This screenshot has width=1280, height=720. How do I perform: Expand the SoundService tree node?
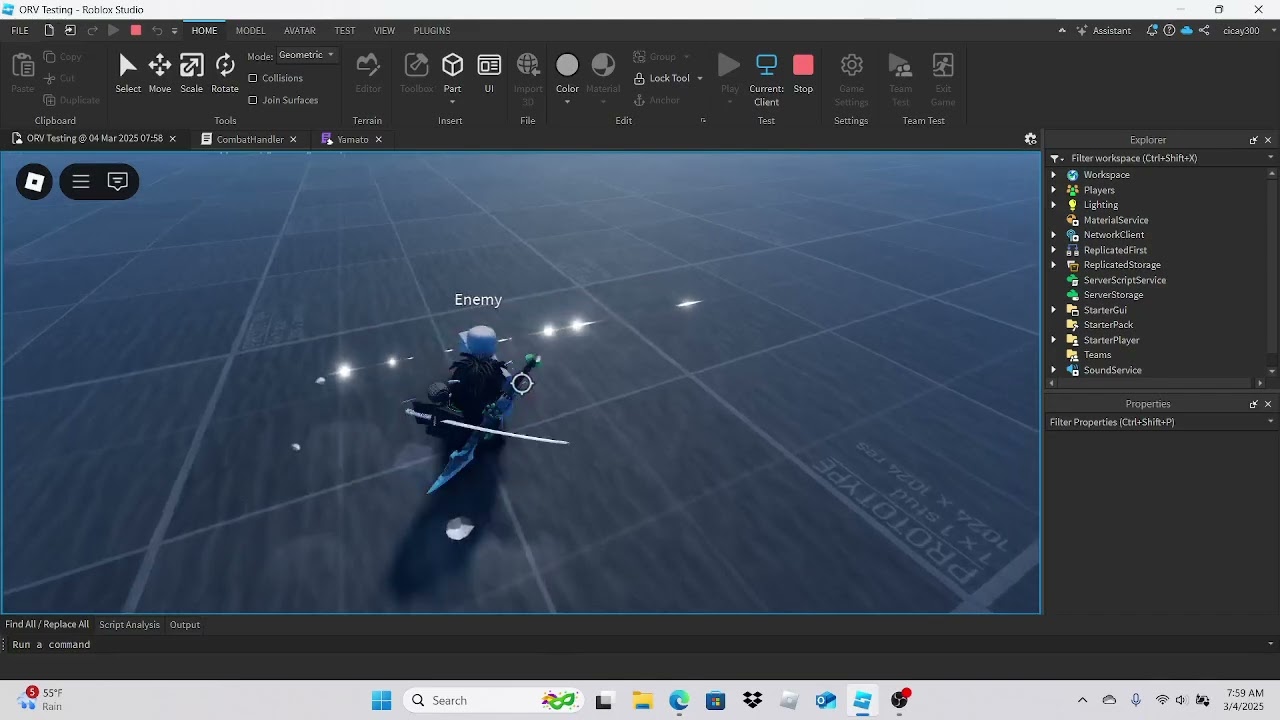tap(1053, 370)
